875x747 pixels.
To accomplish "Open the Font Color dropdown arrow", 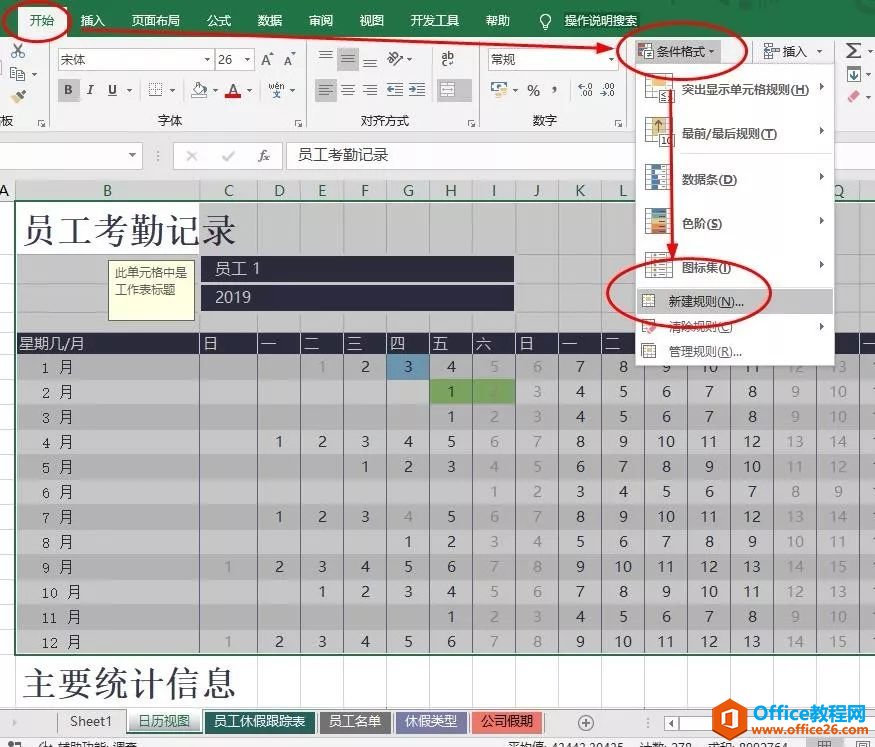I will pyautogui.click(x=249, y=90).
